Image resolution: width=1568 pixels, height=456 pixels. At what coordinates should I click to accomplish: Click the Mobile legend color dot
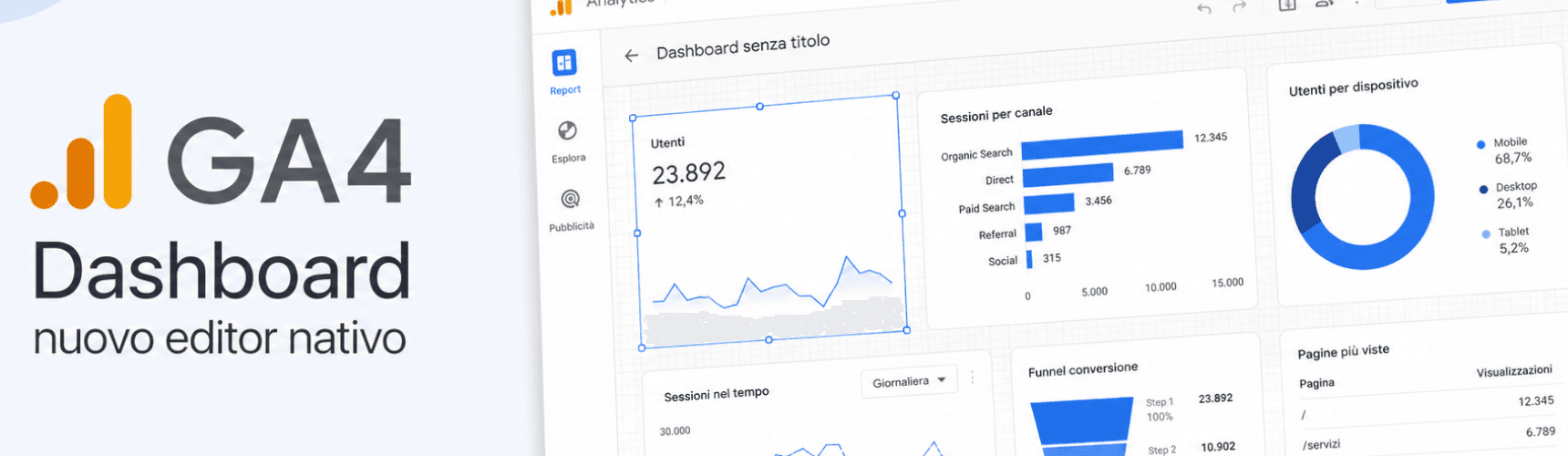[x=1480, y=144]
